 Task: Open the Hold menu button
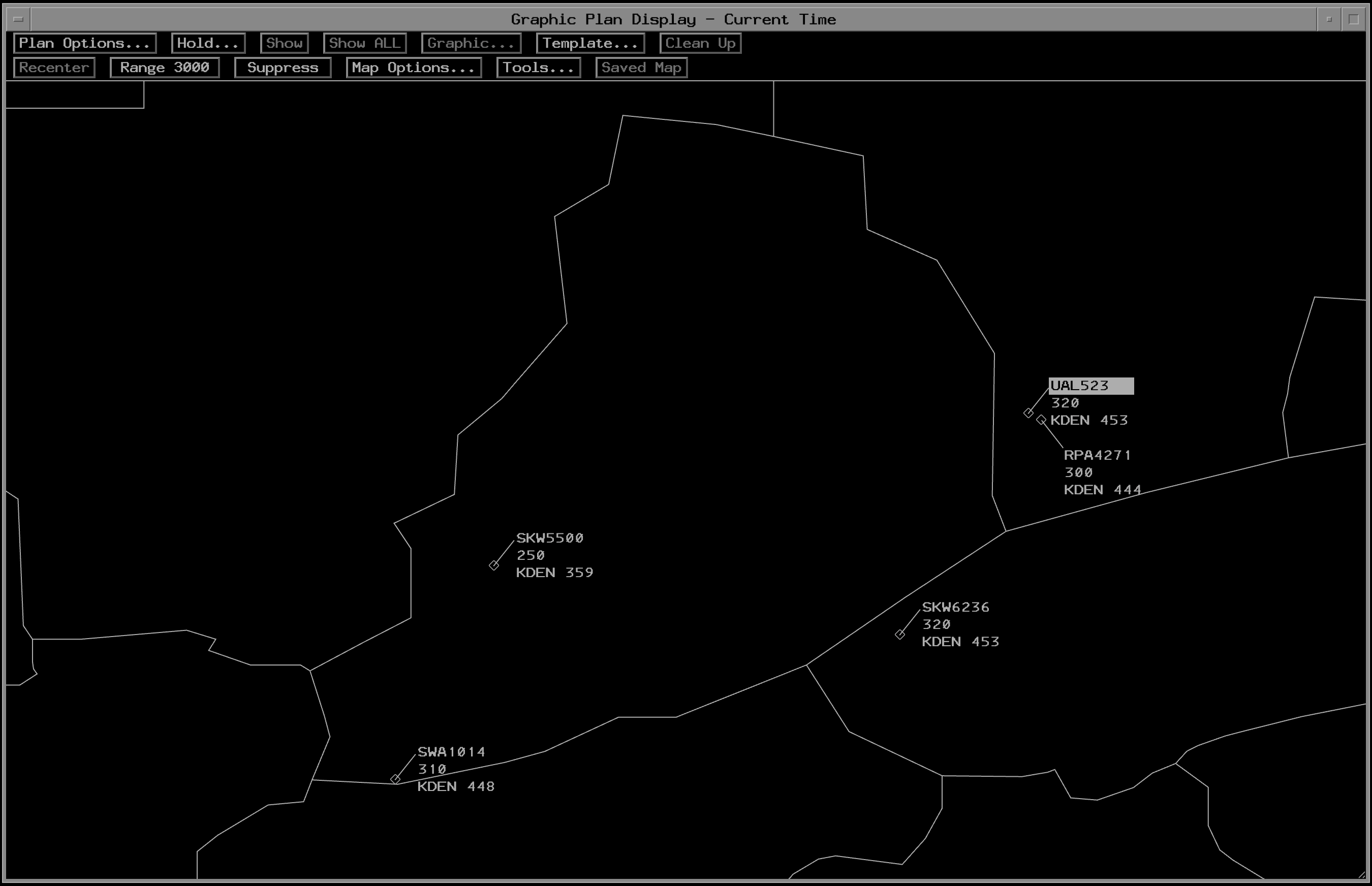point(208,43)
